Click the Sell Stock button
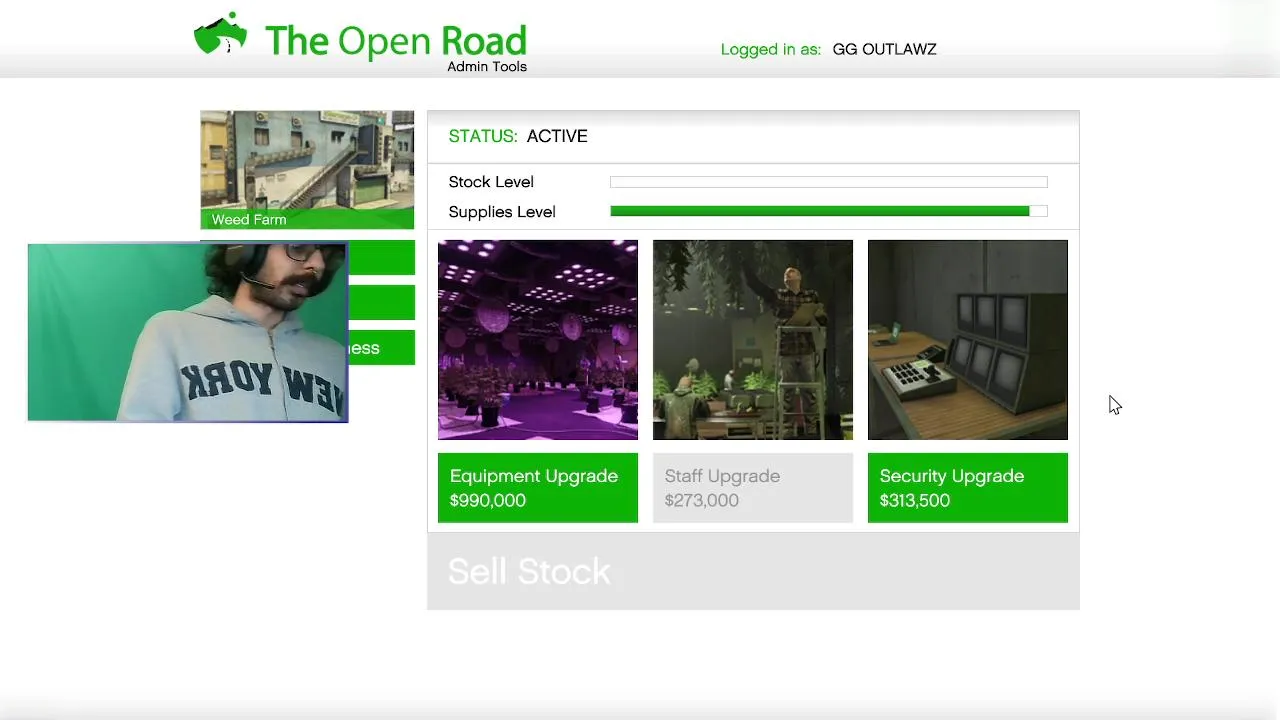This screenshot has width=1280, height=720. tap(753, 571)
